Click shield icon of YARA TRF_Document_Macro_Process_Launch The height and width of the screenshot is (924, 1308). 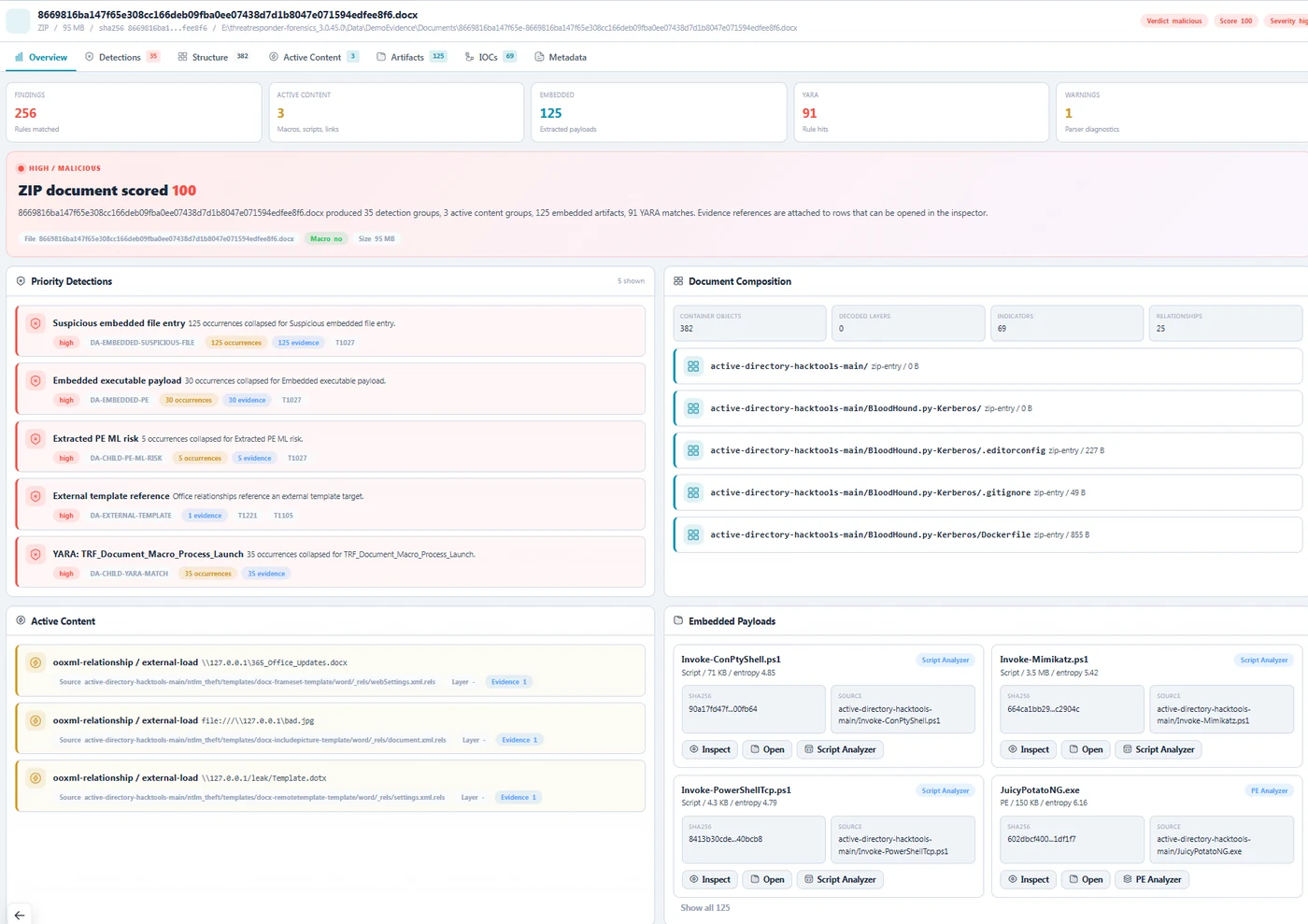(36, 554)
